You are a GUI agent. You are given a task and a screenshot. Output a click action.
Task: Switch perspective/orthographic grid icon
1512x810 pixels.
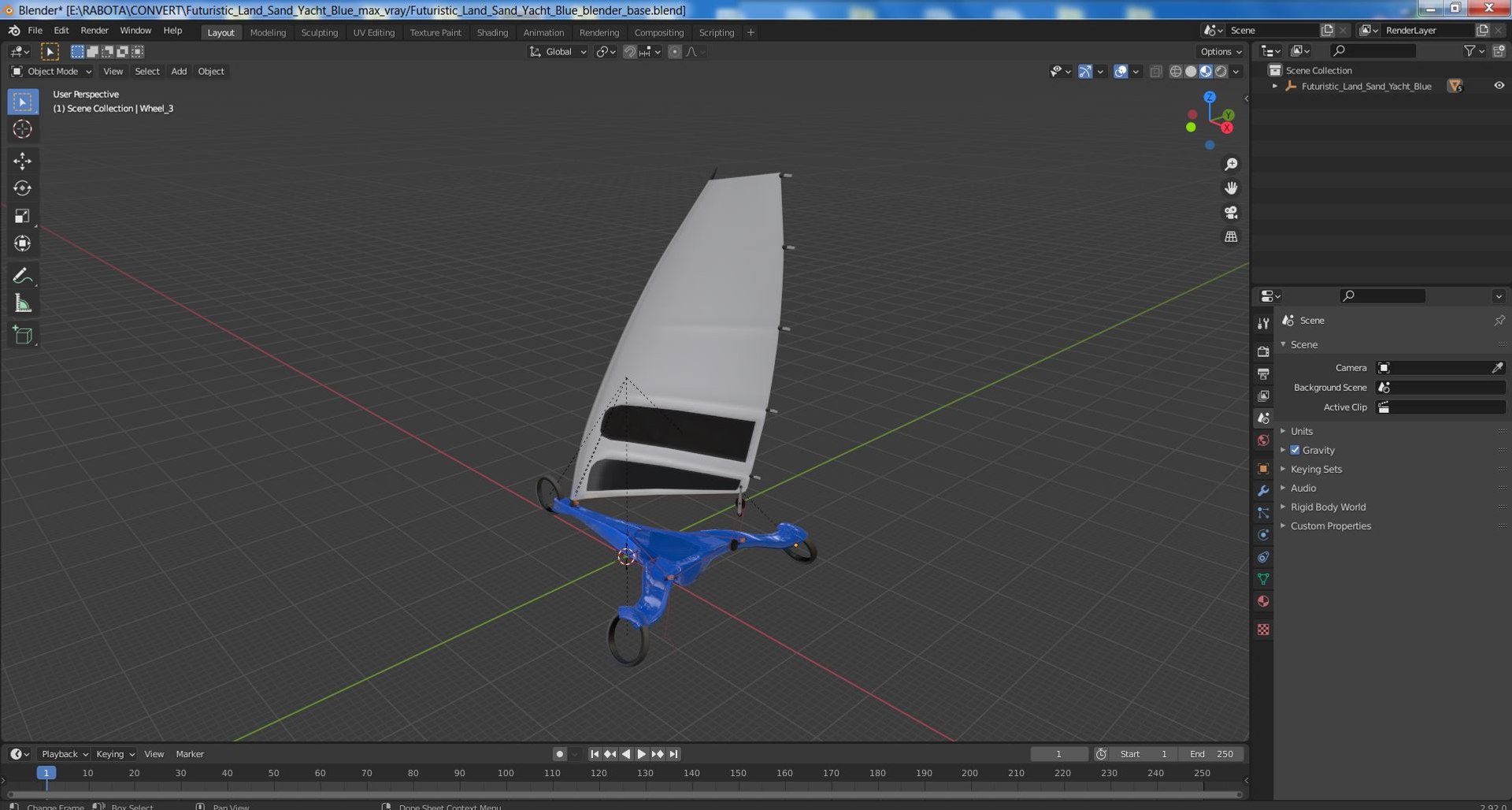coord(1231,236)
